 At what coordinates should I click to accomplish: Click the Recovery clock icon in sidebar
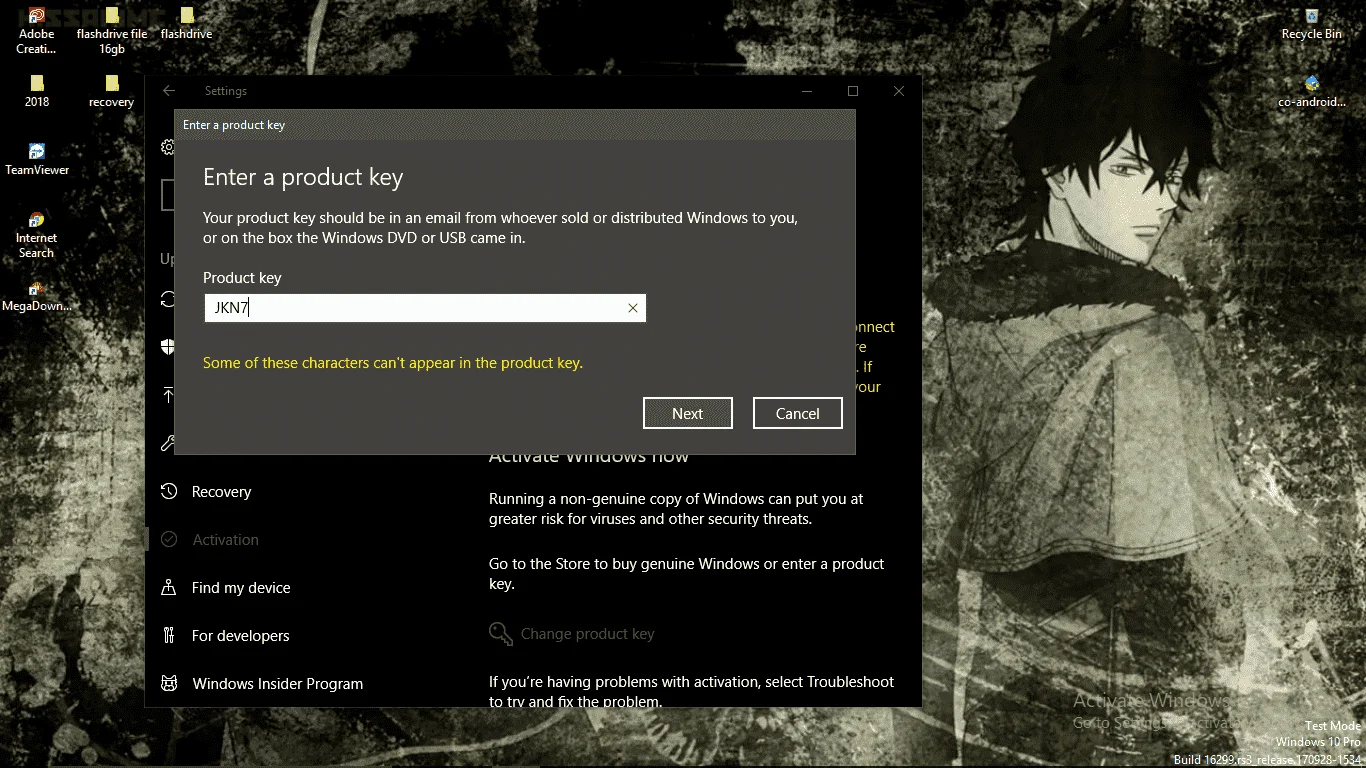169,491
